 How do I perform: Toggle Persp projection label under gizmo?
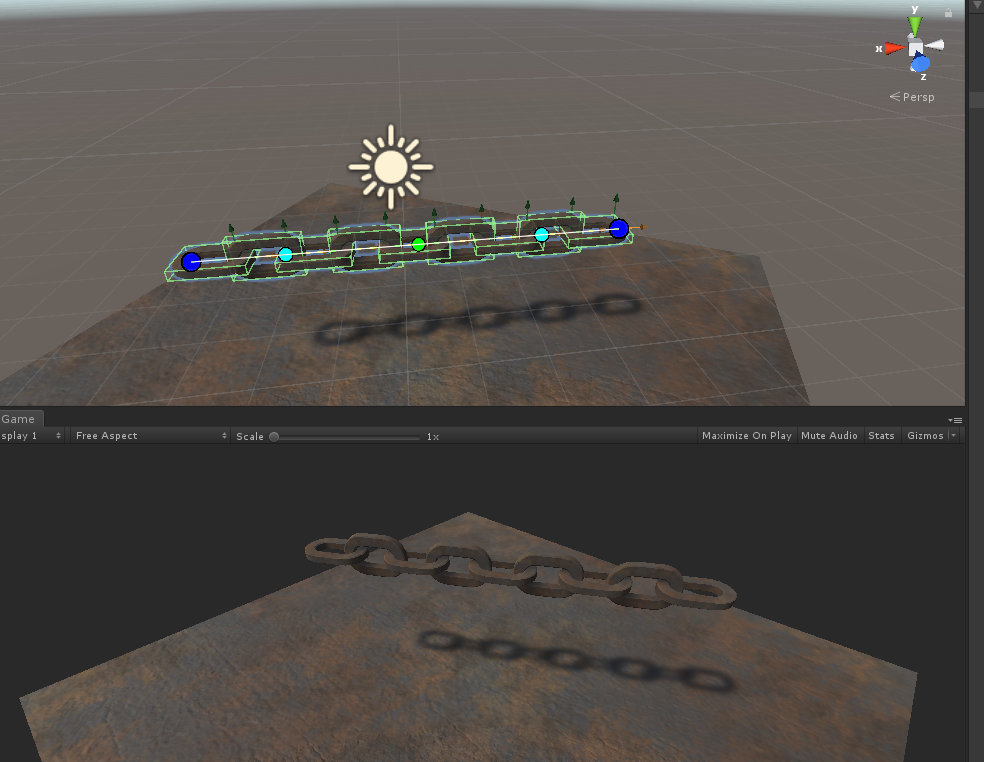click(912, 97)
